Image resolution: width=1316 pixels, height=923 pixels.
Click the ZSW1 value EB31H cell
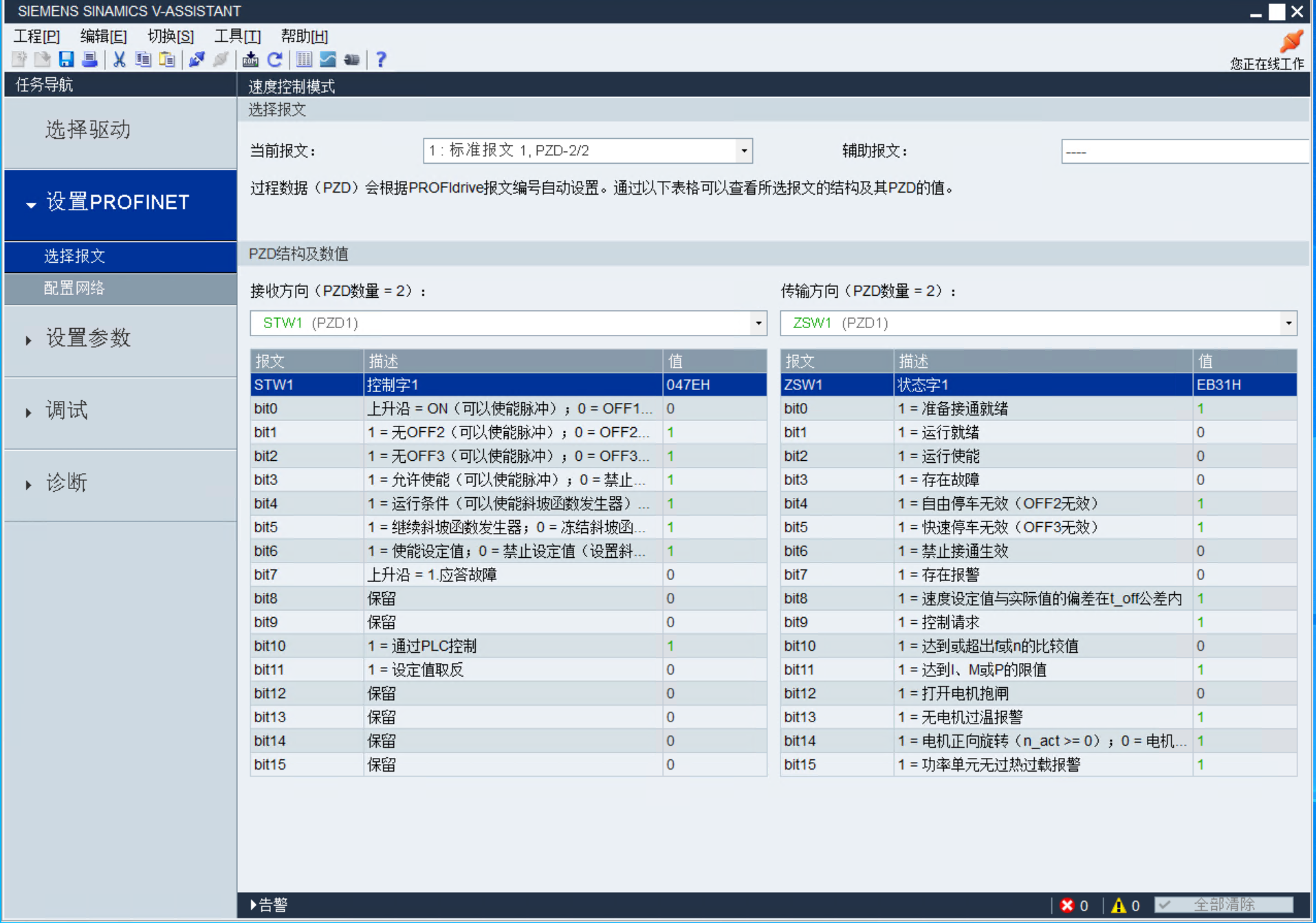tap(1244, 384)
